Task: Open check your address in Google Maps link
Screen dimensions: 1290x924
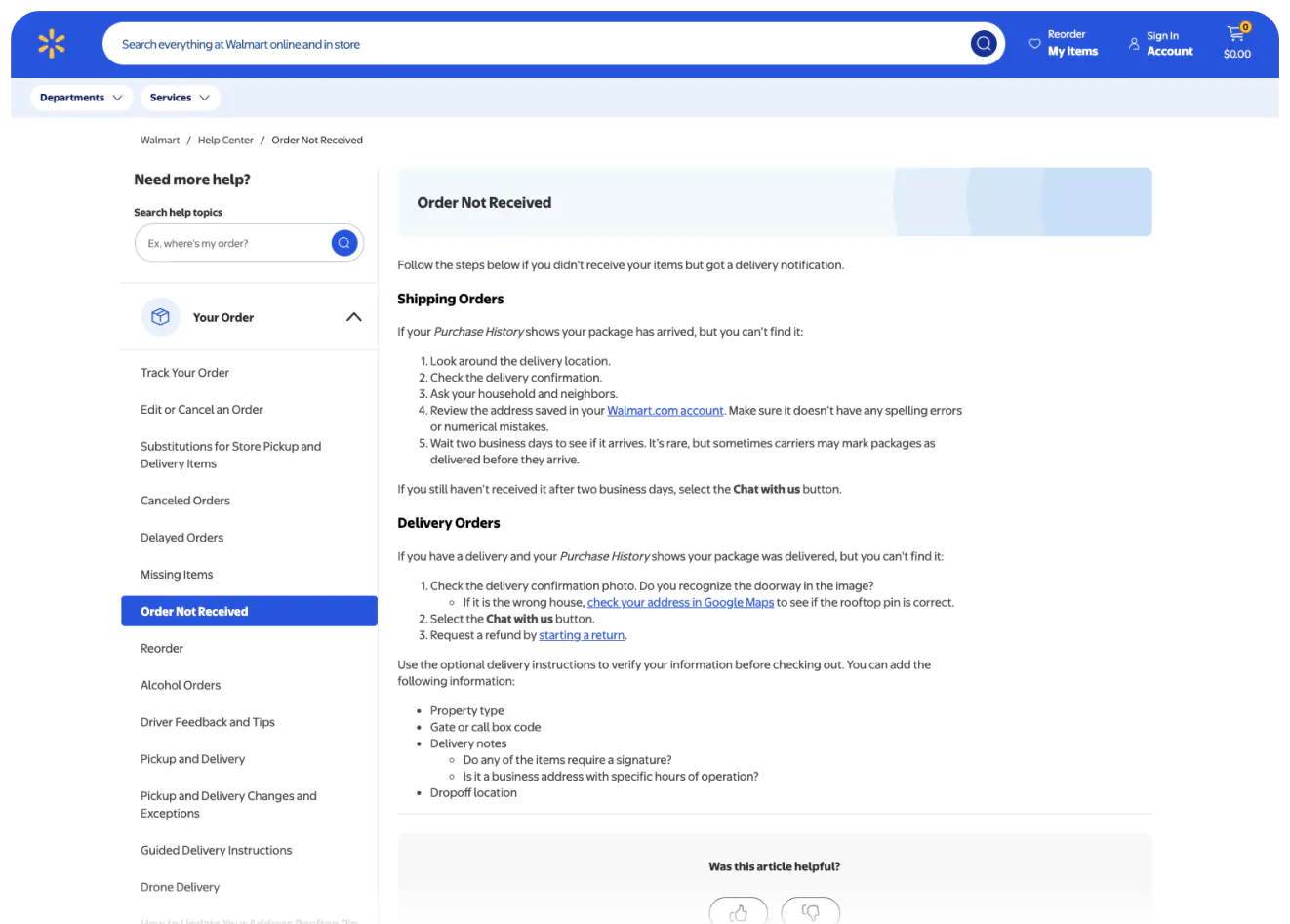Action: 680,603
